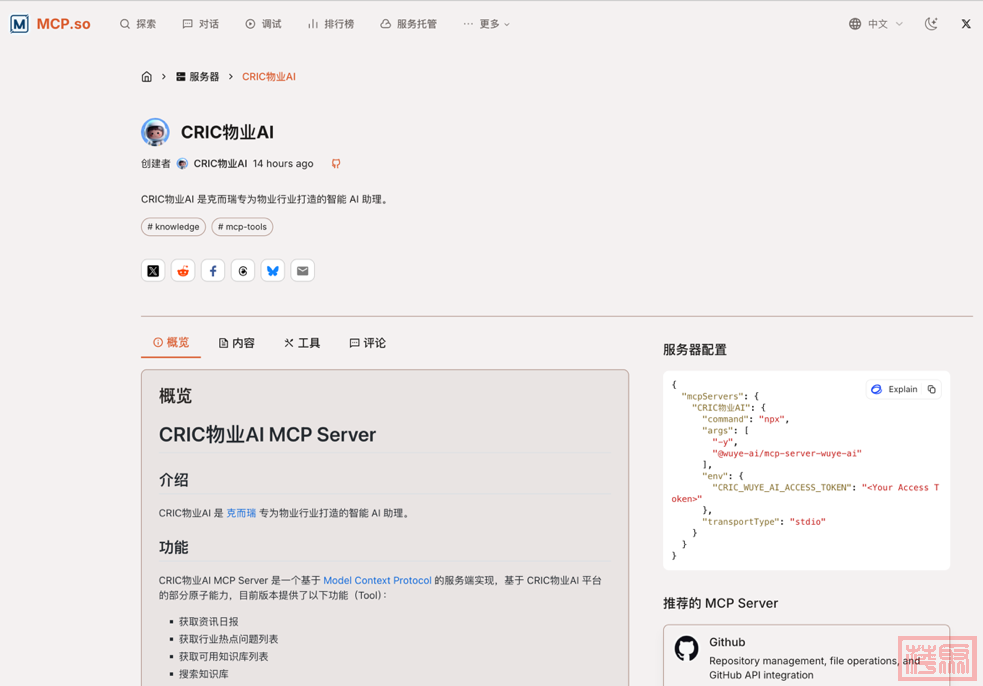The image size is (983, 686).
Task: Open the 服务托管 hosting menu item
Action: (408, 24)
